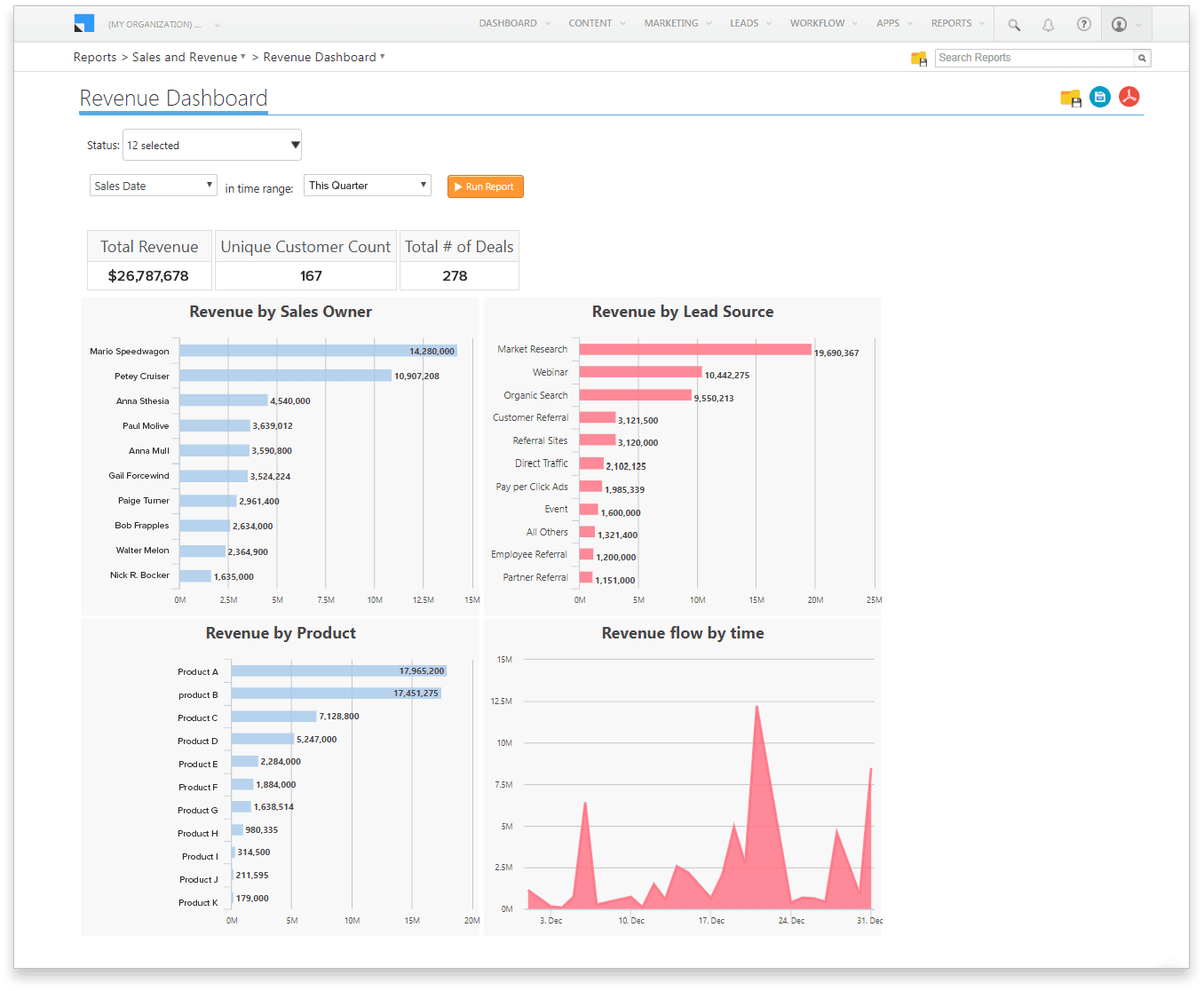Click the Run Report button
Image resolution: width=1204 pixels, height=991 pixels.
pos(485,186)
